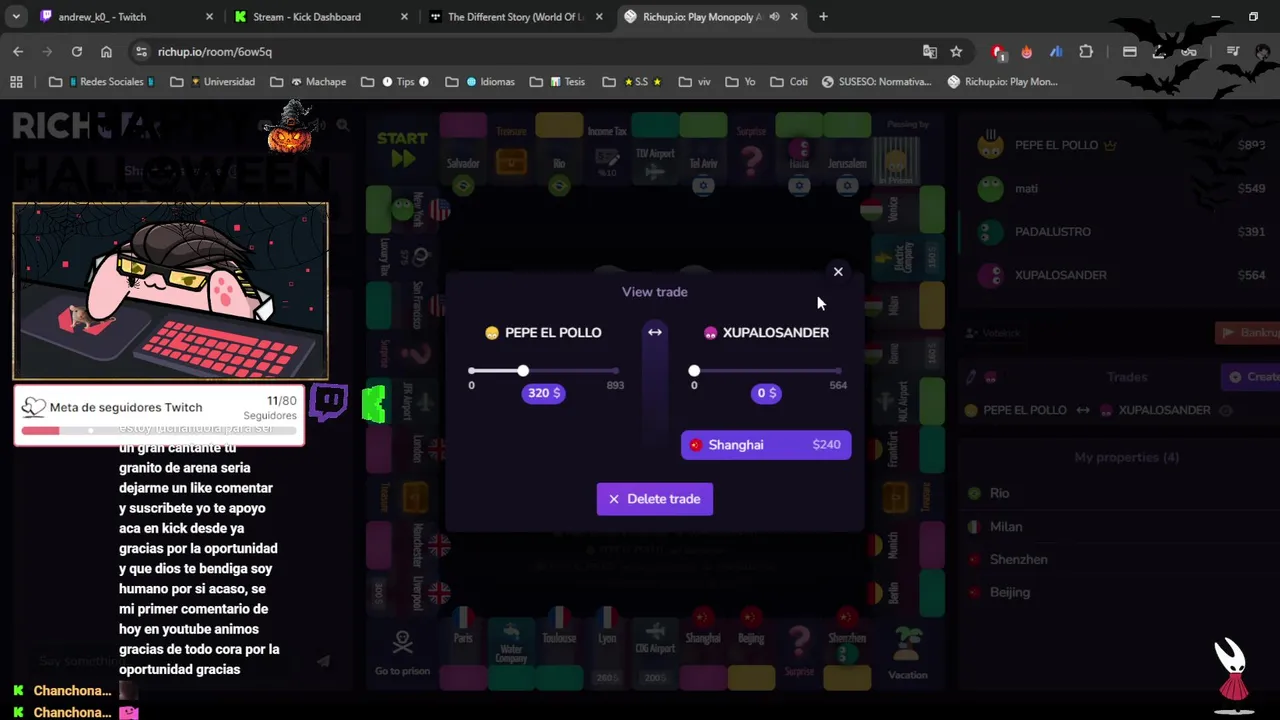Image resolution: width=1280 pixels, height=720 pixels.
Task: Open the browser home page
Action: pos(106,52)
